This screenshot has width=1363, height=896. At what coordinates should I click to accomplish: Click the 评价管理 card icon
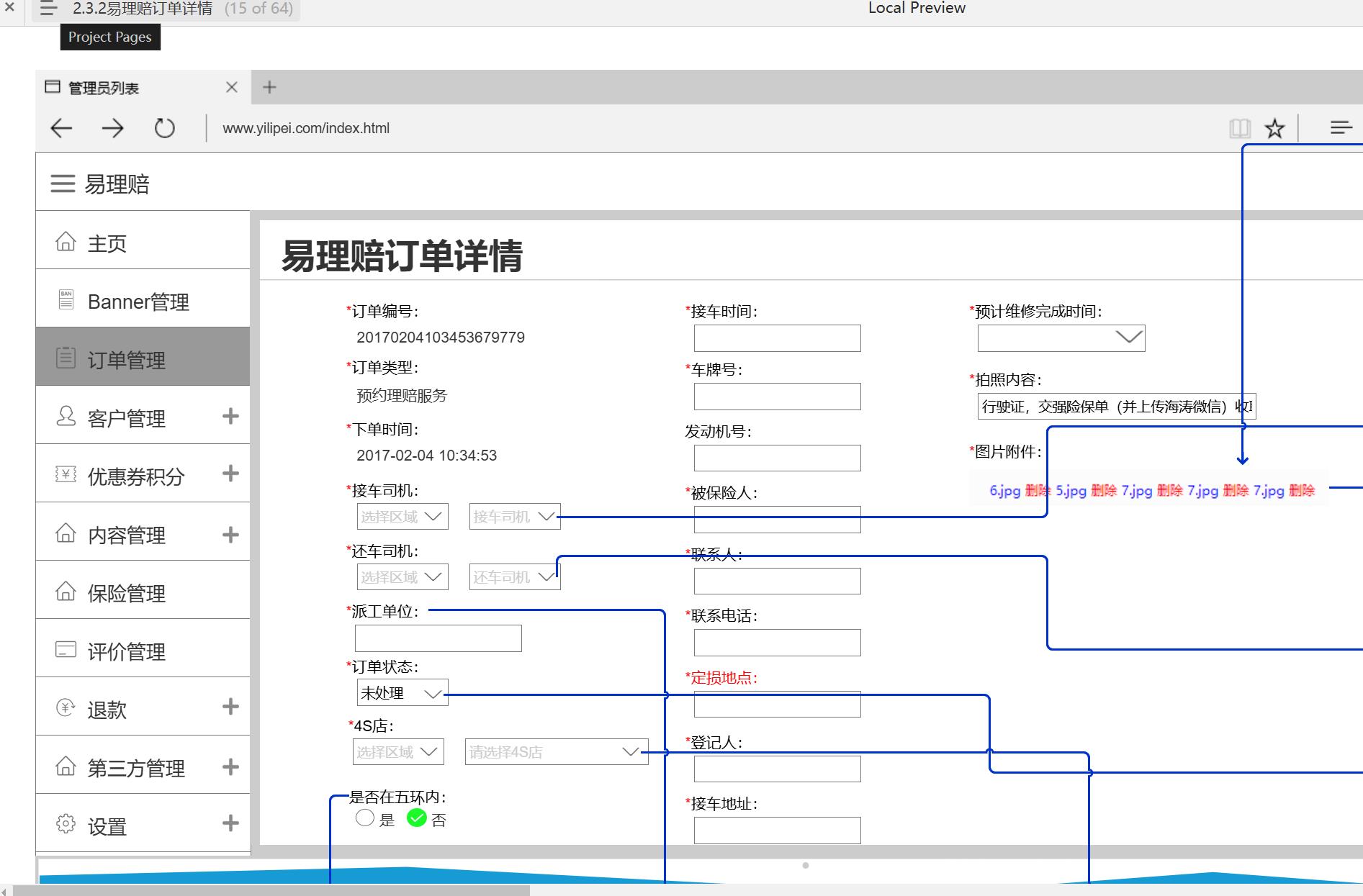coord(66,649)
